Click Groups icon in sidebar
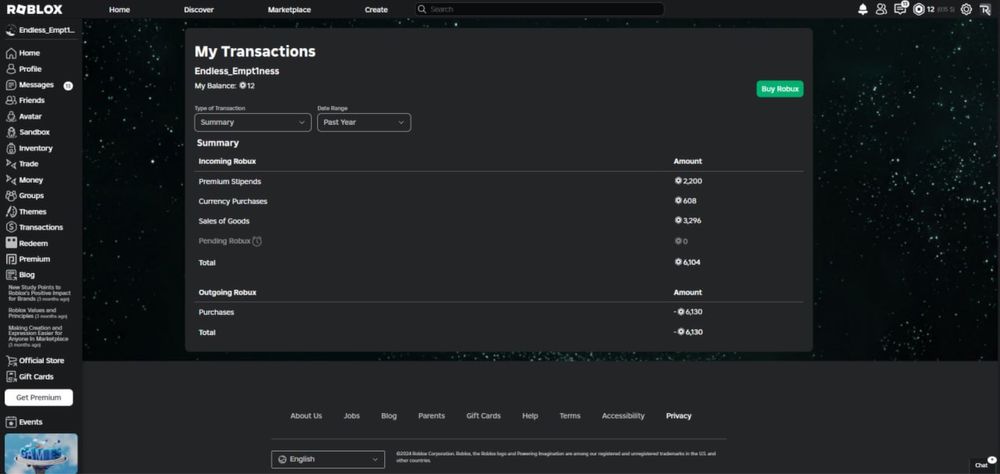 (11, 196)
